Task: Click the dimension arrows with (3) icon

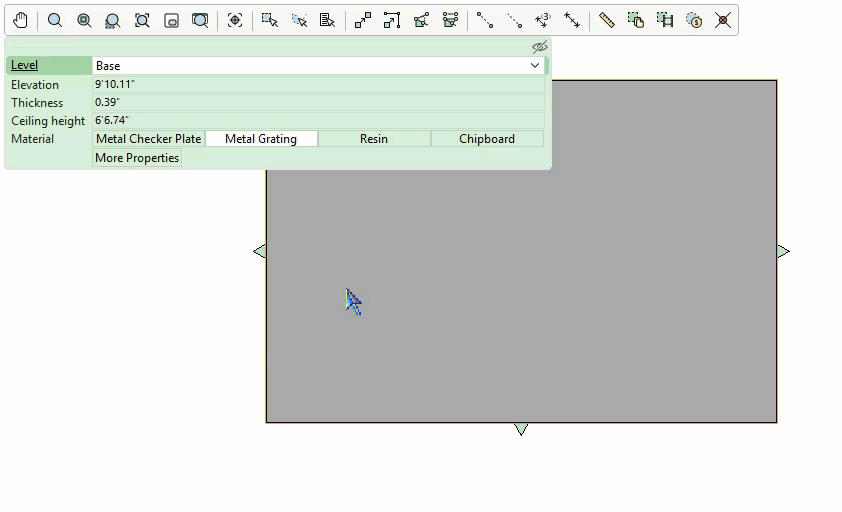Action: tap(543, 20)
